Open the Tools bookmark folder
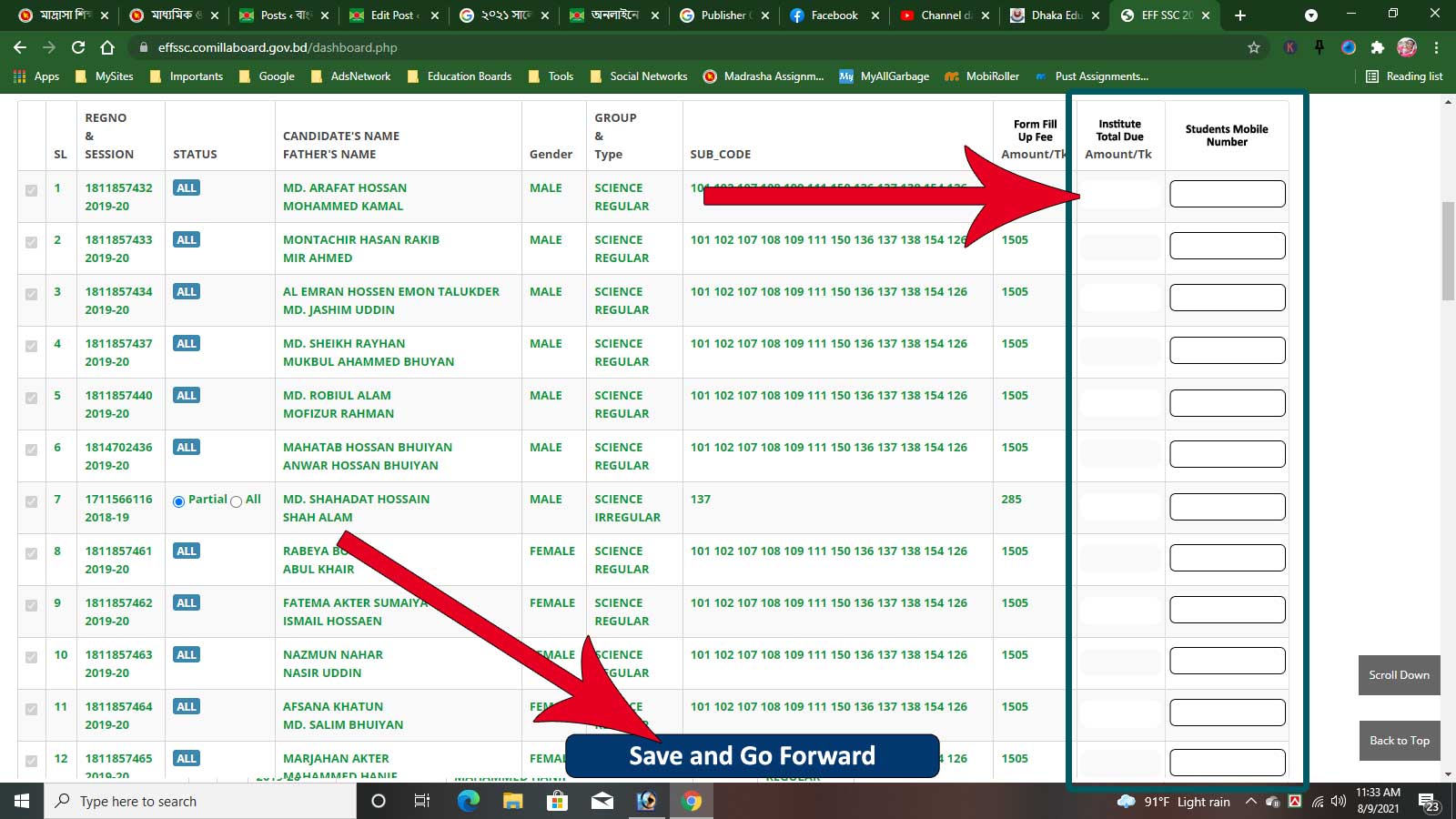Viewport: 1456px width, 819px height. pos(551,76)
